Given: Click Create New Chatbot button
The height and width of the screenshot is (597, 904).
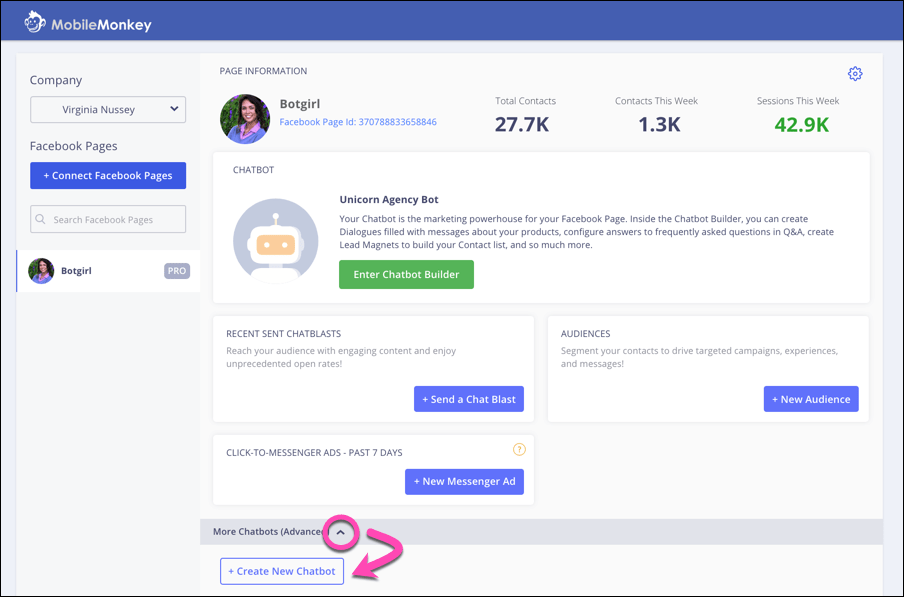Looking at the screenshot, I should pos(282,571).
